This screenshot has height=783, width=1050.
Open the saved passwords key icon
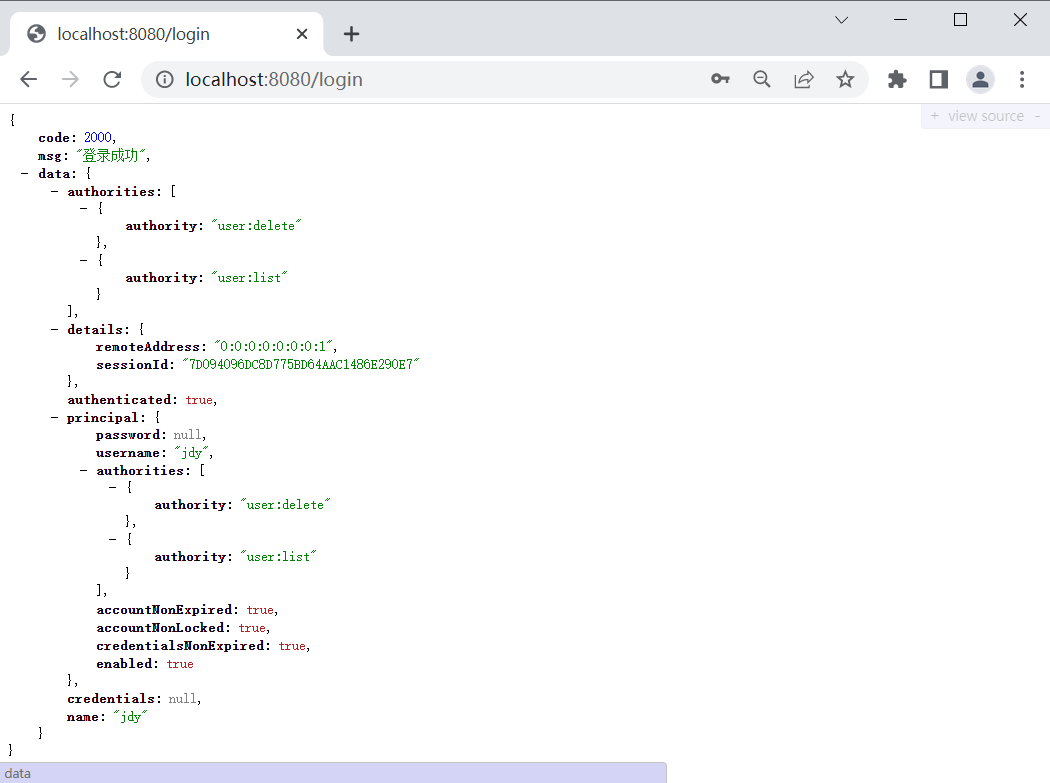[720, 78]
